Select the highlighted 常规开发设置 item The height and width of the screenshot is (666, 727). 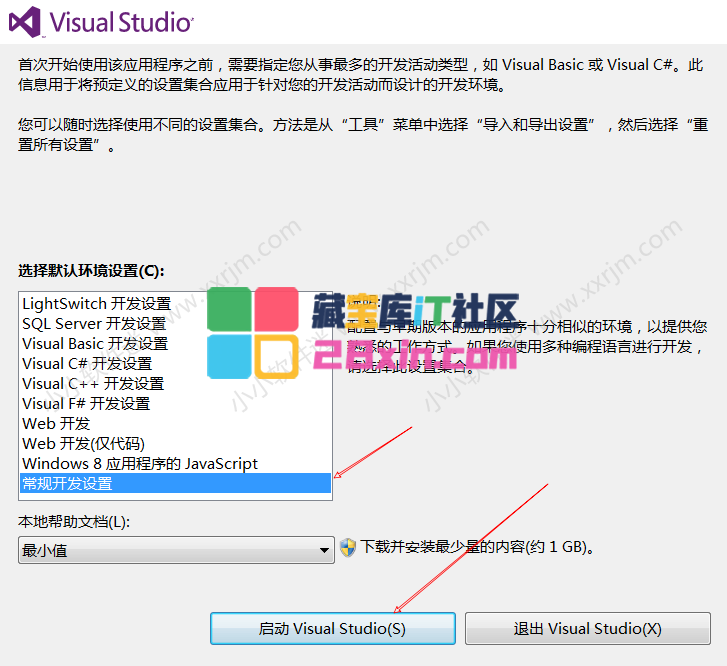click(175, 483)
